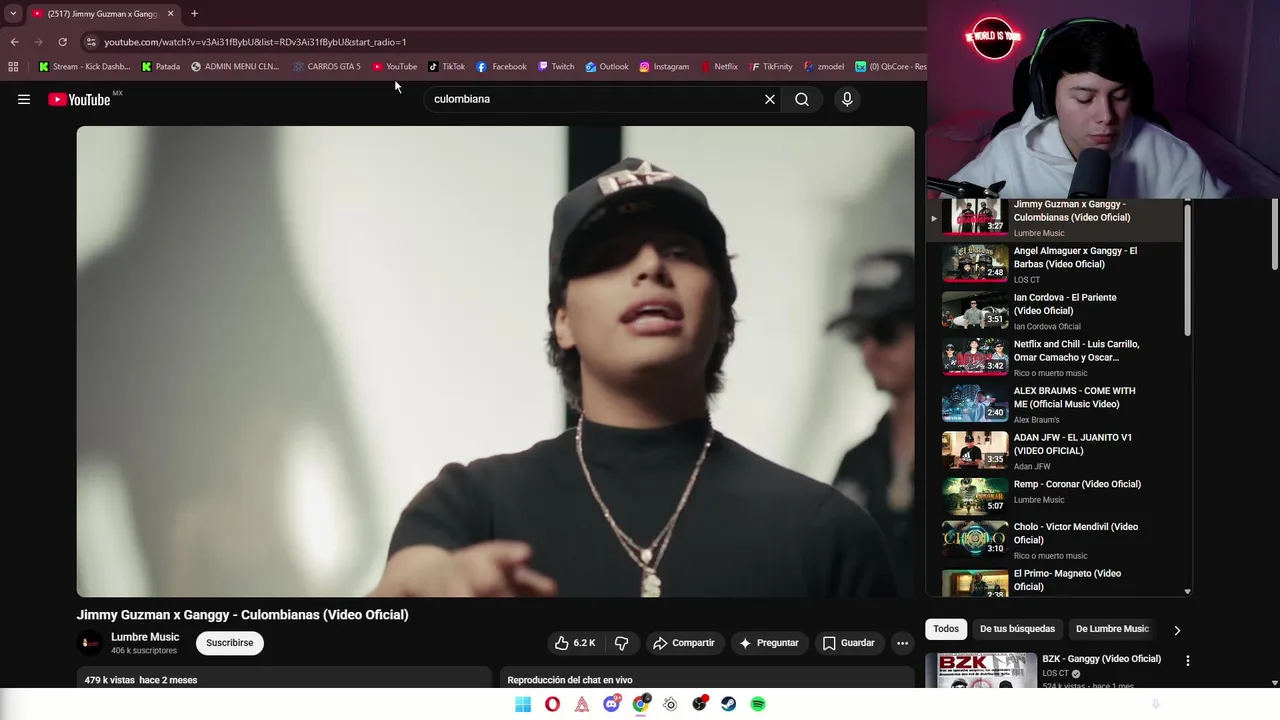1280x720 pixels.
Task: Show more filter chips with right arrow
Action: point(1177,630)
